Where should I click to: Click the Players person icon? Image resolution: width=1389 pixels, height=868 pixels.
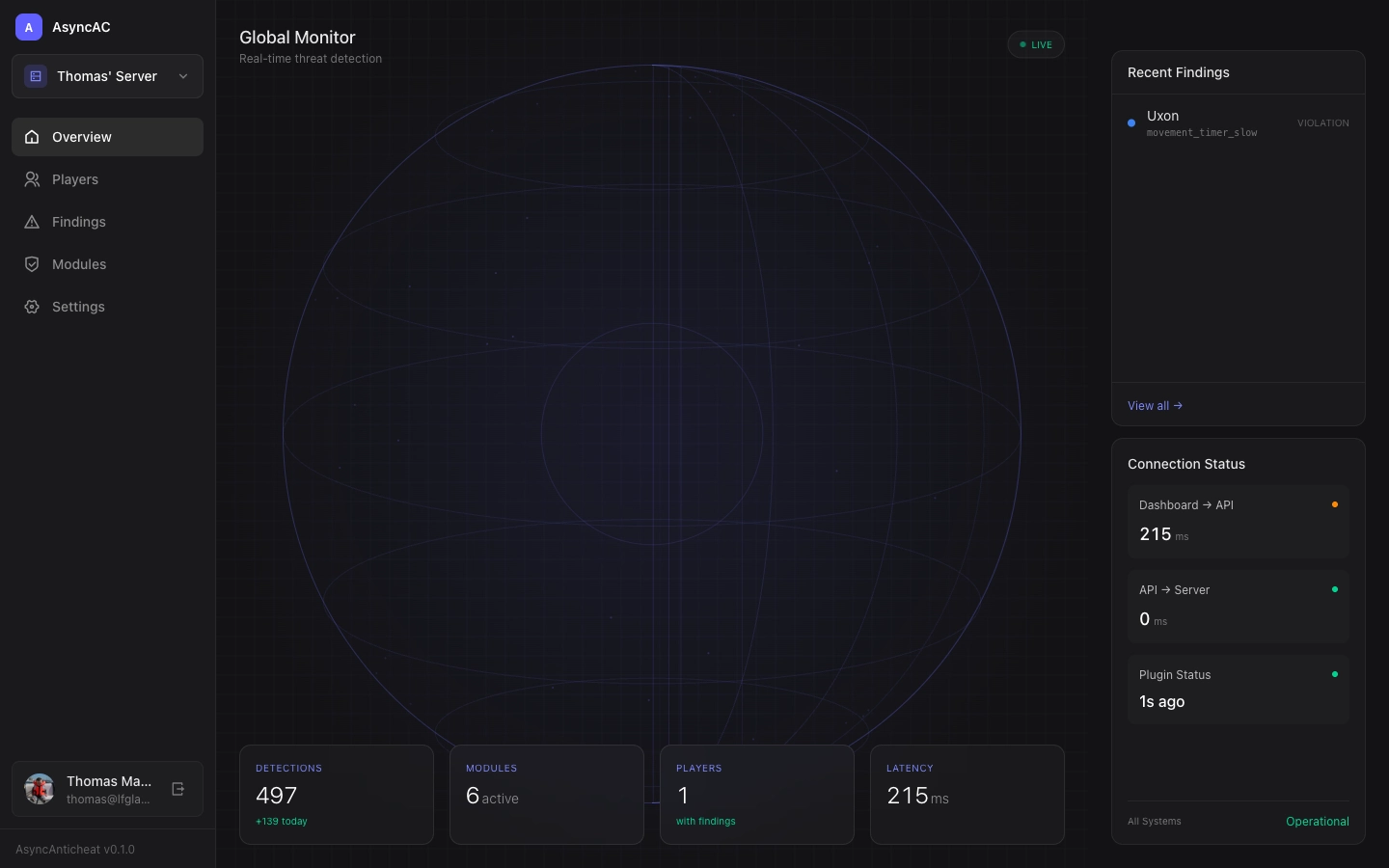point(32,179)
